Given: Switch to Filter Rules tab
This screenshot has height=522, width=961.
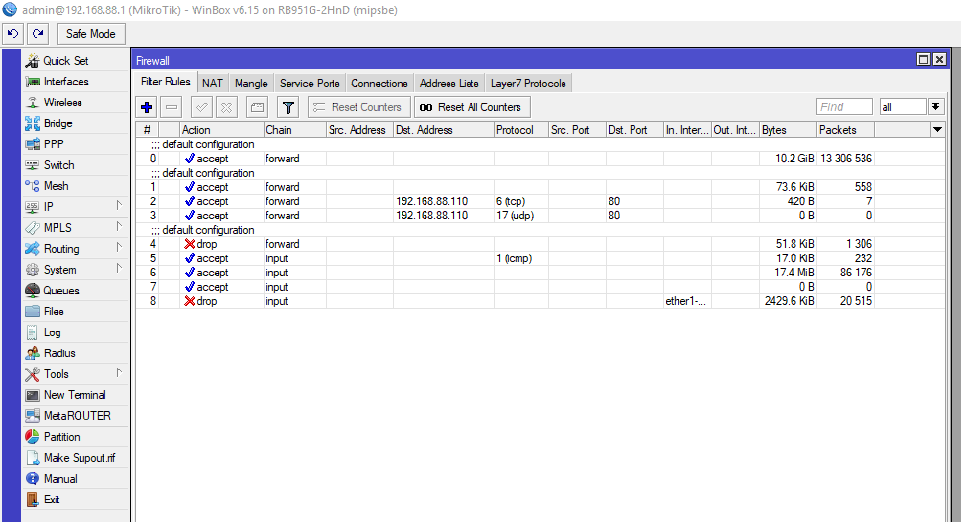Looking at the screenshot, I should (x=165, y=81).
